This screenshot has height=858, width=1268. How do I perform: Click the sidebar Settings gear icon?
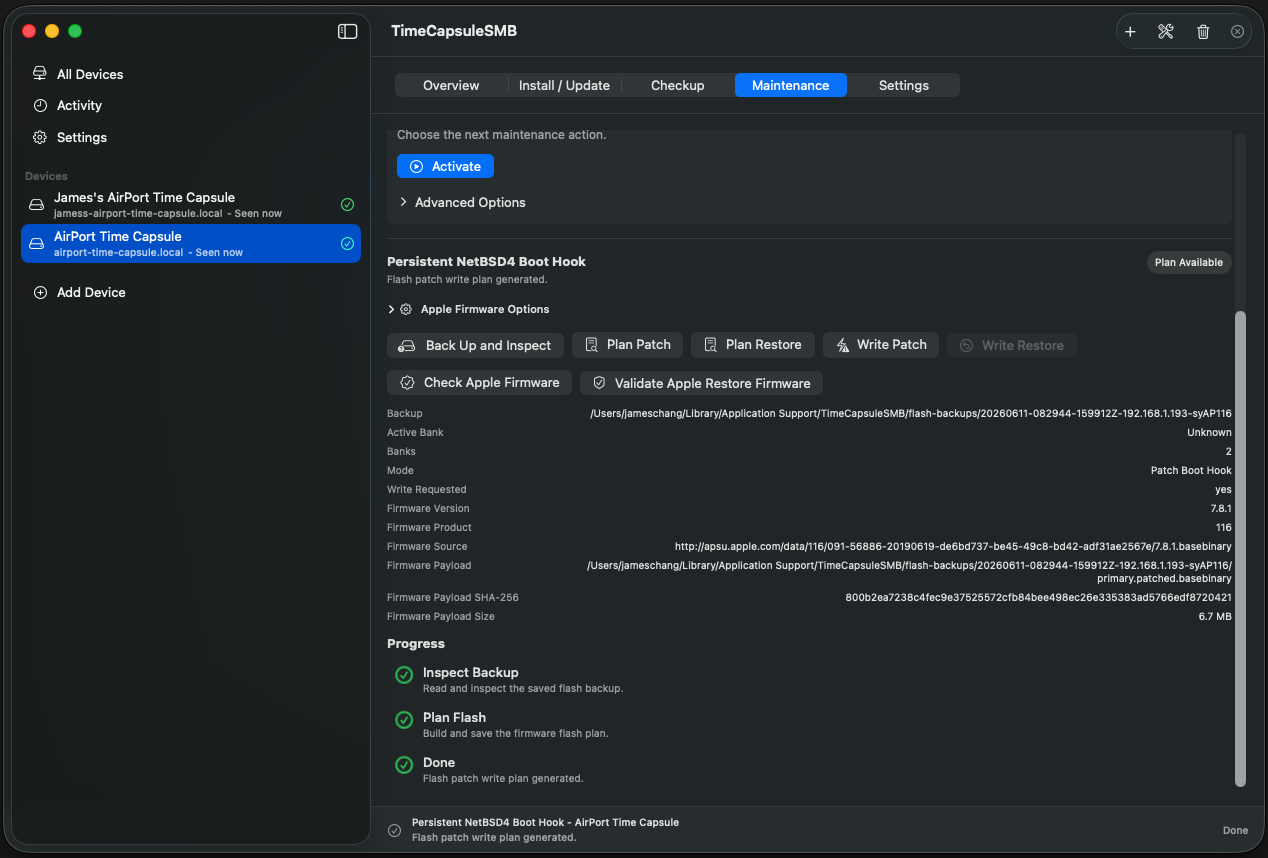tap(40, 137)
